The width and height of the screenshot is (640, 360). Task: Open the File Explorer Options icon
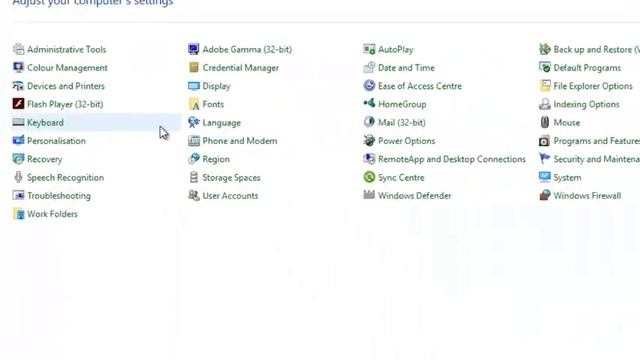(x=544, y=86)
